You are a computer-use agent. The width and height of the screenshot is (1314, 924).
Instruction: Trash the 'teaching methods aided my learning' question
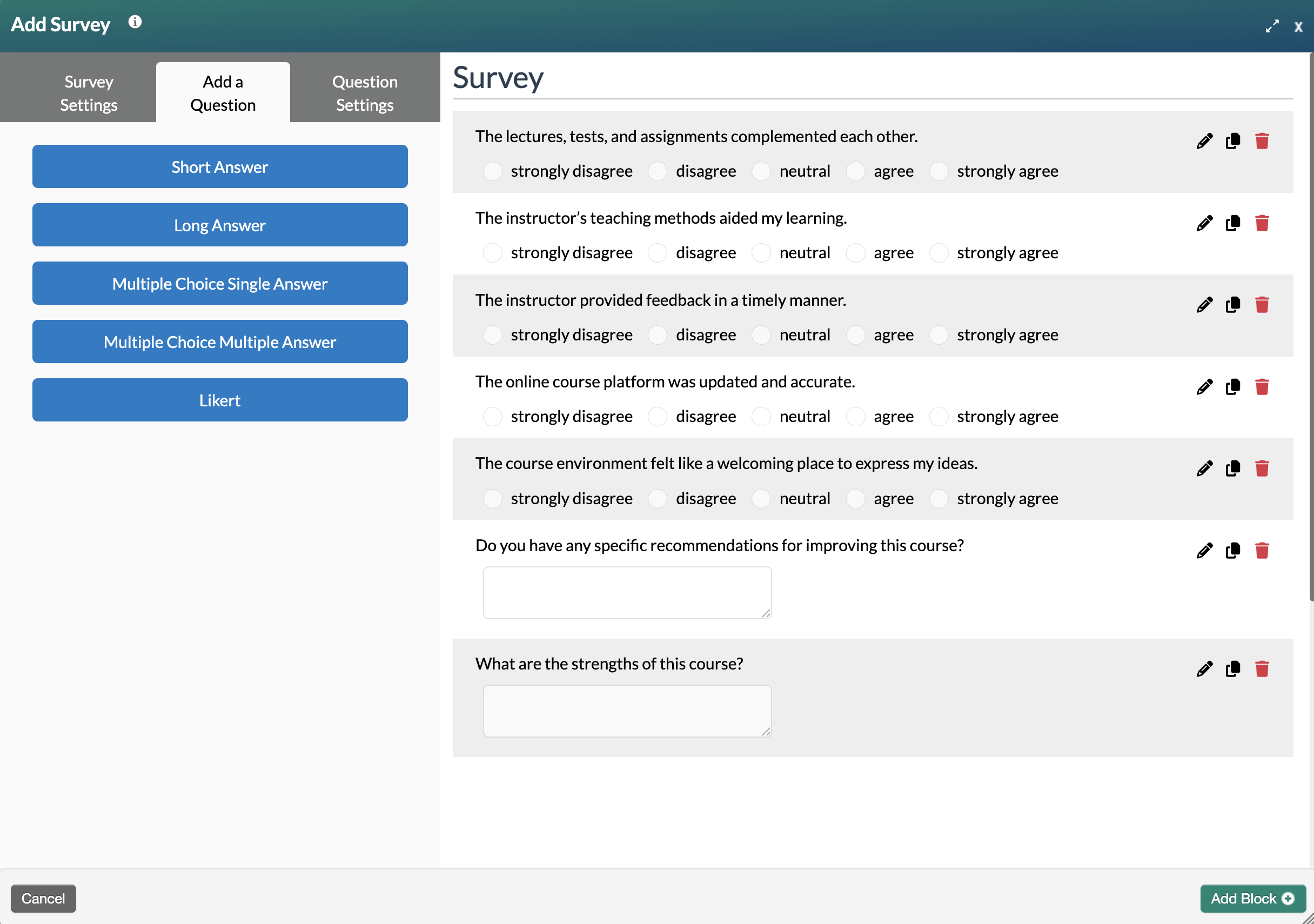pos(1262,223)
